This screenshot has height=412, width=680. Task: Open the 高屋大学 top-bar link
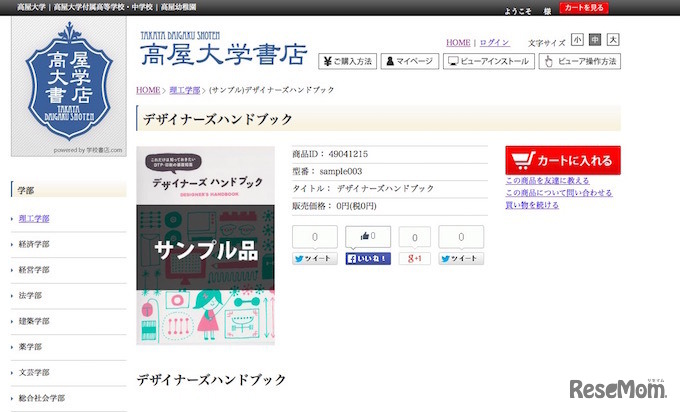(31, 7)
